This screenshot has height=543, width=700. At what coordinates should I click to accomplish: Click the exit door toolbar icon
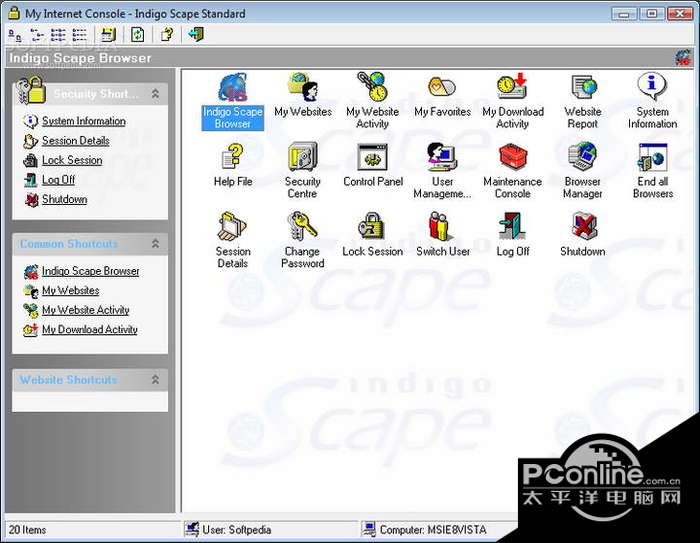196,34
